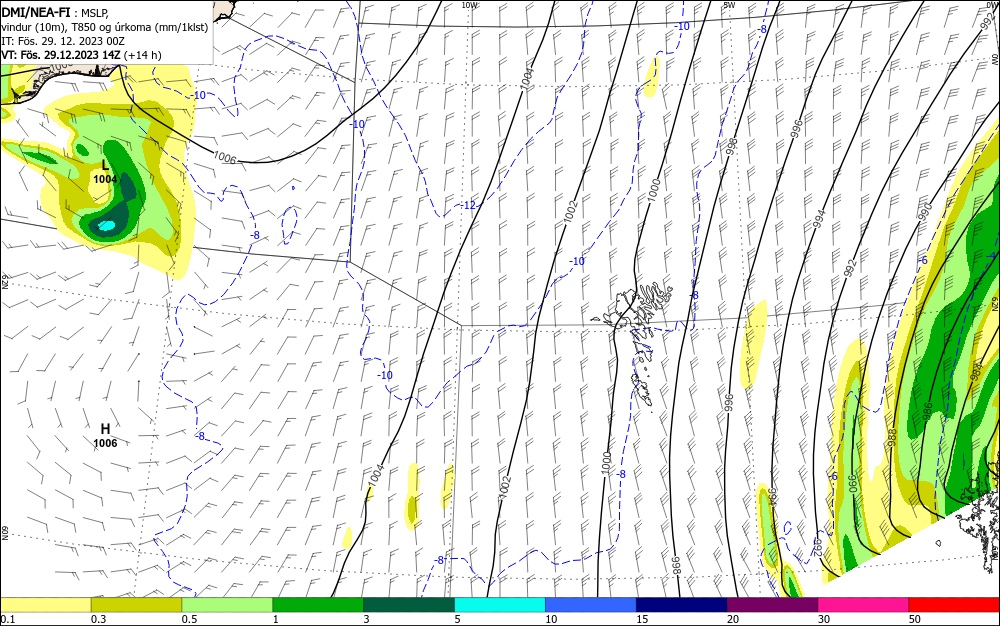Select the pink 30–50 legend swatch
Viewport: 1000px width, 626px height.
point(864,605)
